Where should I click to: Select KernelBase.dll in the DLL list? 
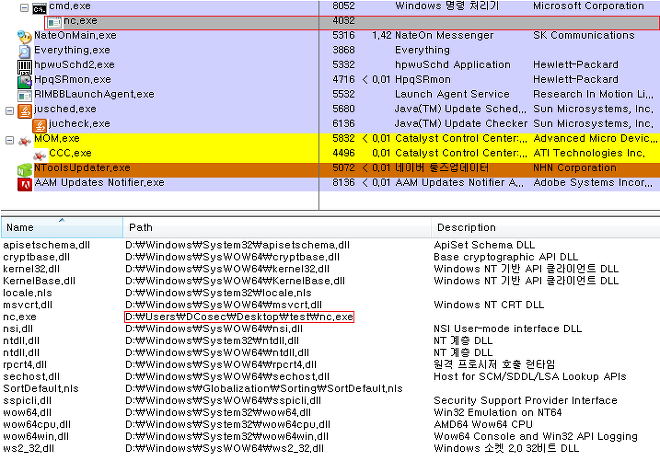click(39, 281)
